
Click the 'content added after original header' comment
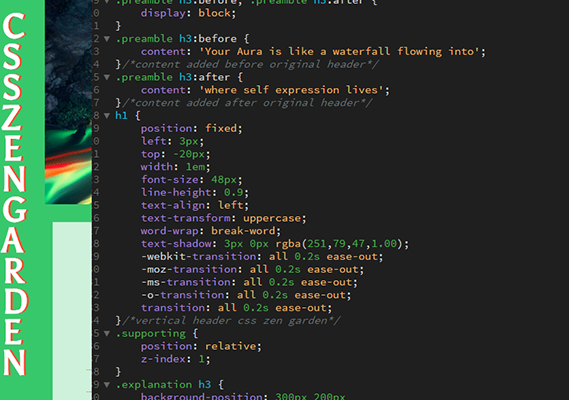[247, 103]
